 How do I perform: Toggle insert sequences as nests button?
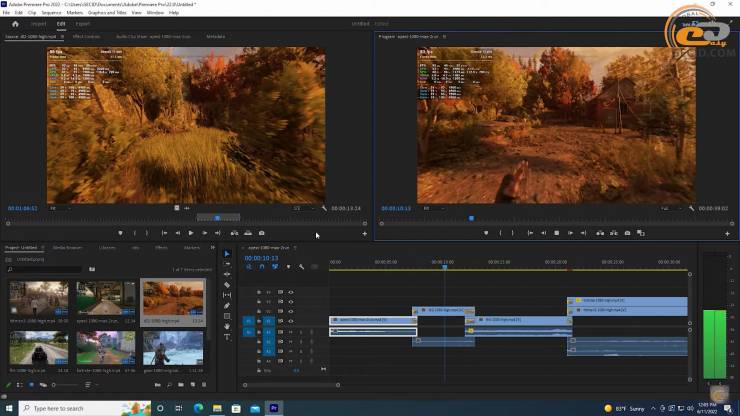tap(249, 267)
